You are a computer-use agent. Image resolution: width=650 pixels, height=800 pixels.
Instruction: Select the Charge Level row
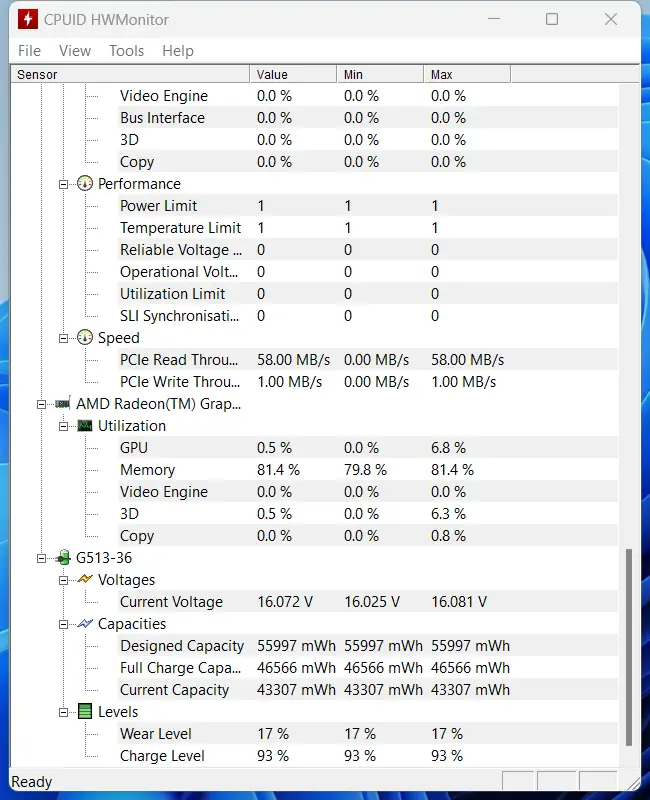tap(162, 756)
